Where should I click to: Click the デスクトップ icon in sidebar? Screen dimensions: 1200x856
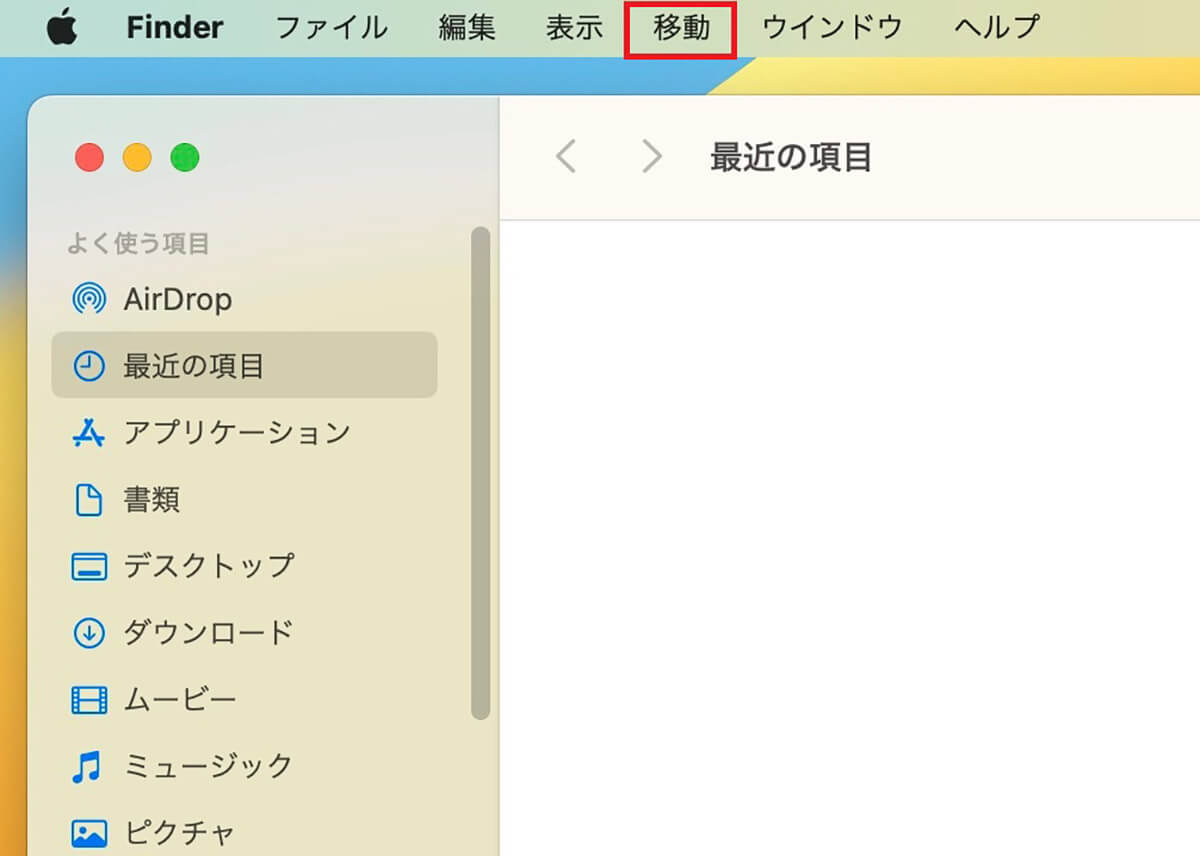(89, 566)
